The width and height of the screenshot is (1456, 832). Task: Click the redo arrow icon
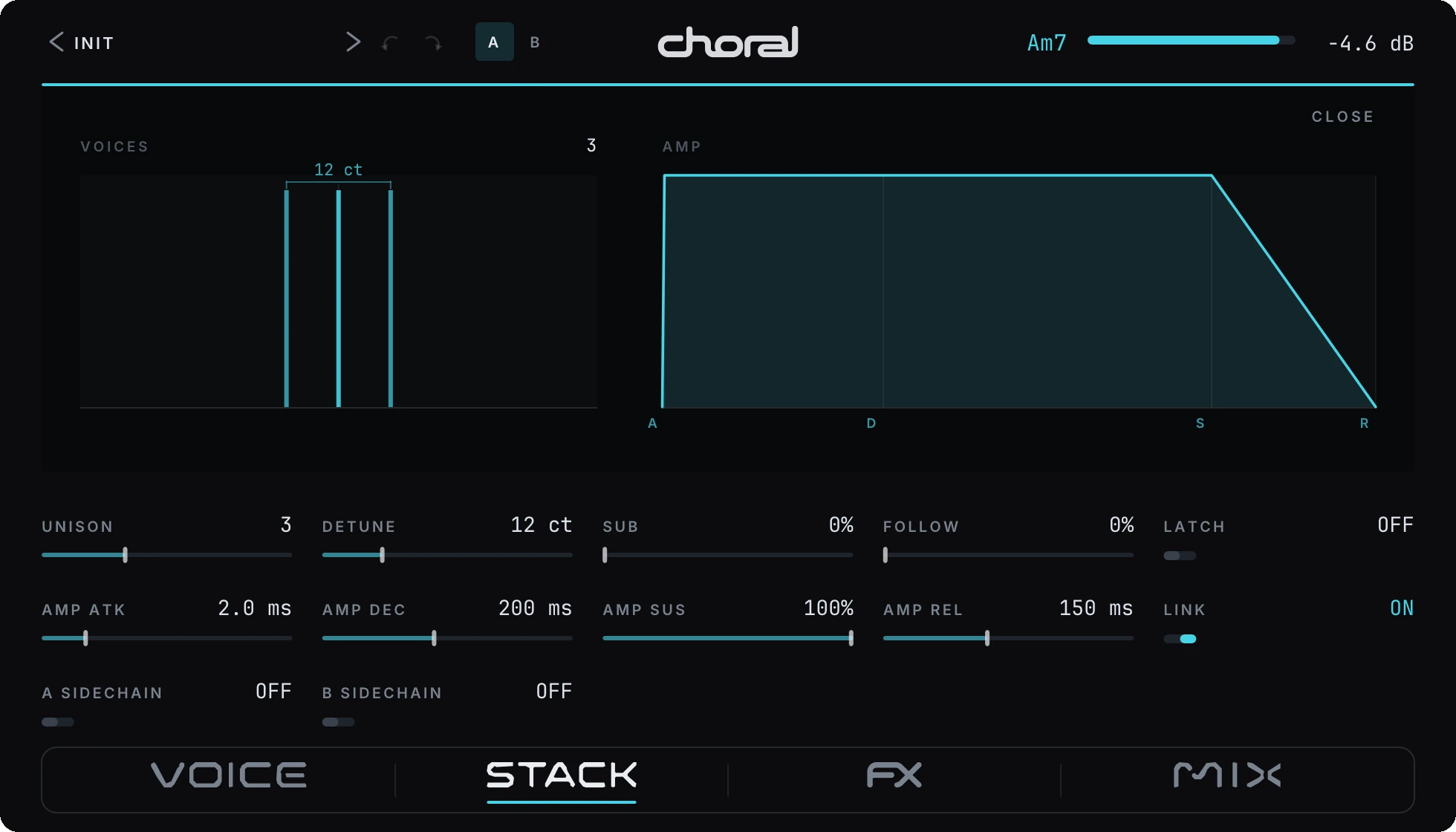click(x=433, y=44)
